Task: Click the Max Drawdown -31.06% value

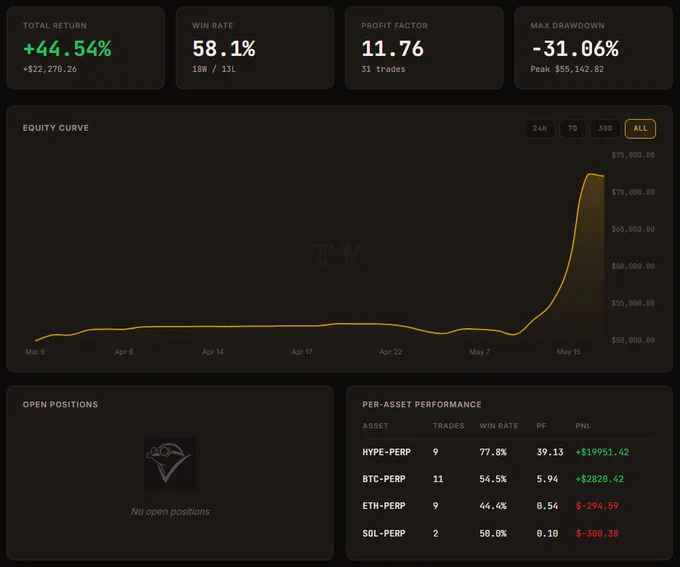Action: 575,48
